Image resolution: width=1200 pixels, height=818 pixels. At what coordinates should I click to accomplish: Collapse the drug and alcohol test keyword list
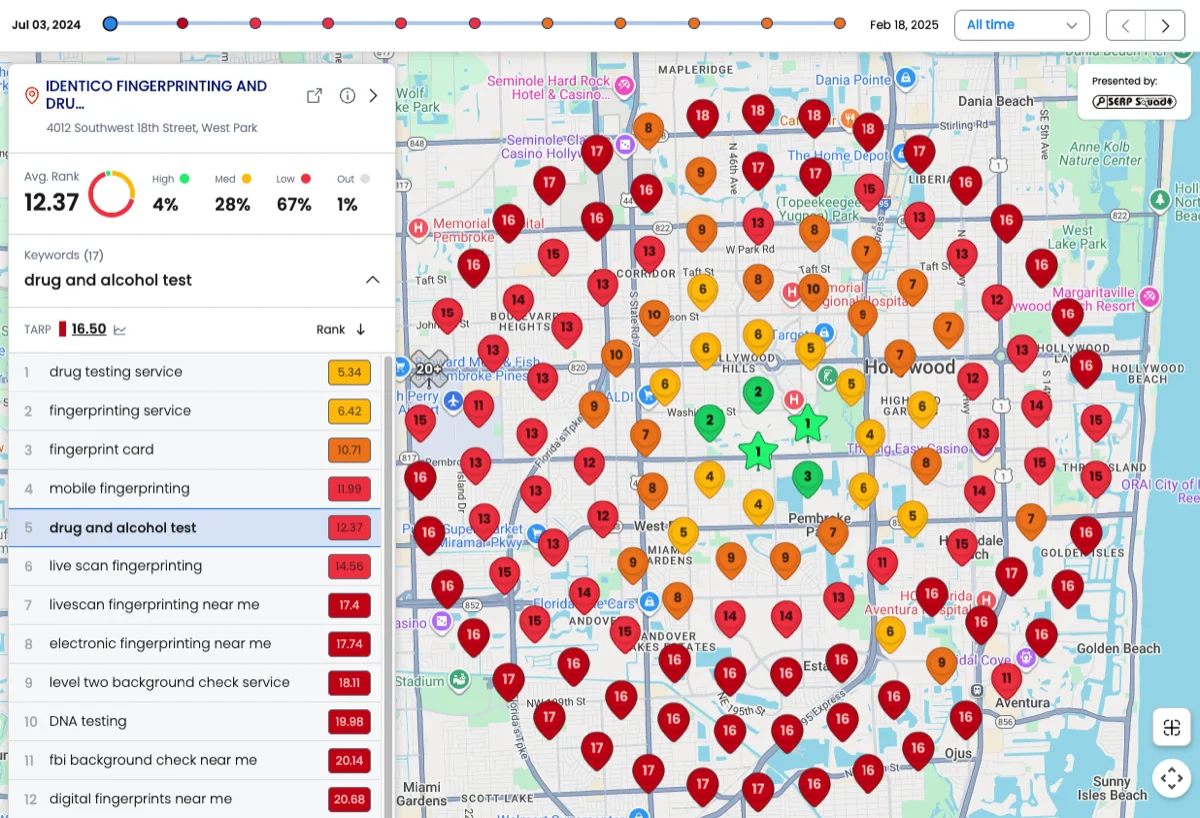373,280
